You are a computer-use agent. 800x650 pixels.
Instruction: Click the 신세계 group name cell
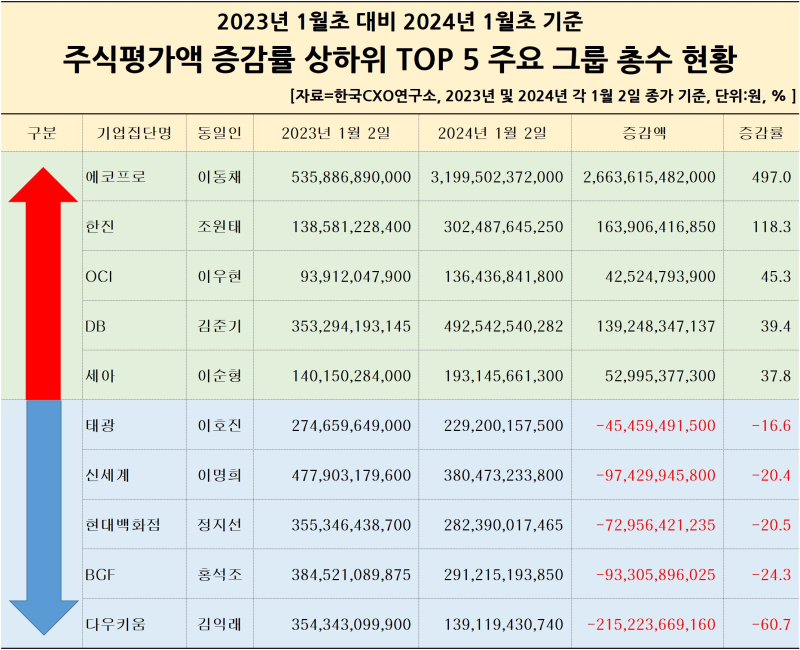pos(134,475)
